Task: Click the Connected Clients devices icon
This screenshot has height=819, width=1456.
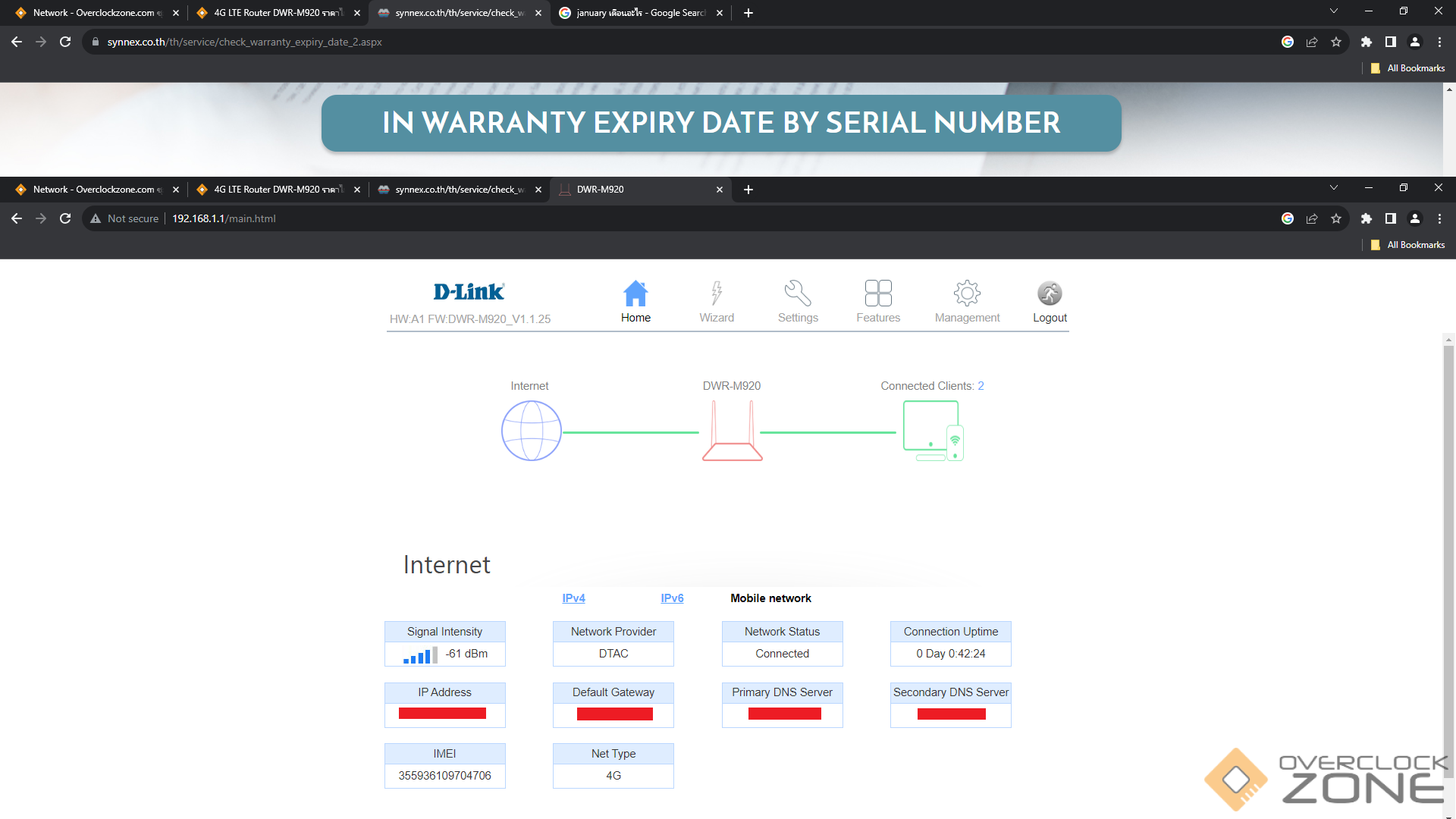Action: (x=934, y=431)
